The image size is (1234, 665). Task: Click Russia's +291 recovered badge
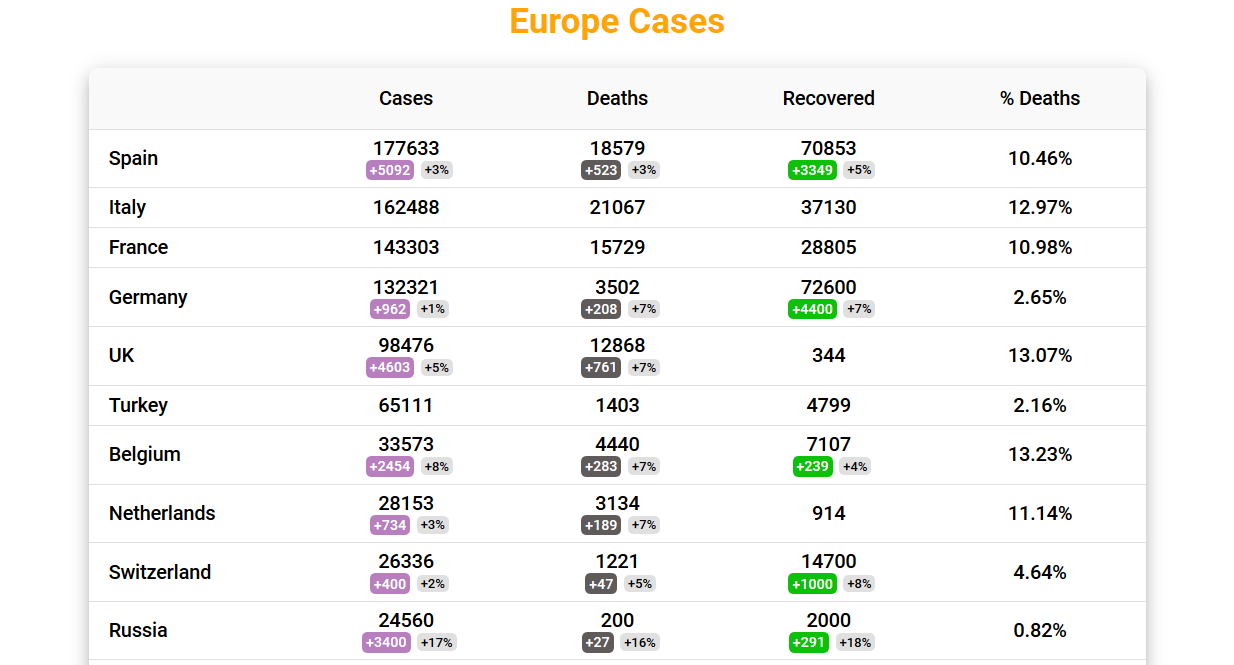809,642
